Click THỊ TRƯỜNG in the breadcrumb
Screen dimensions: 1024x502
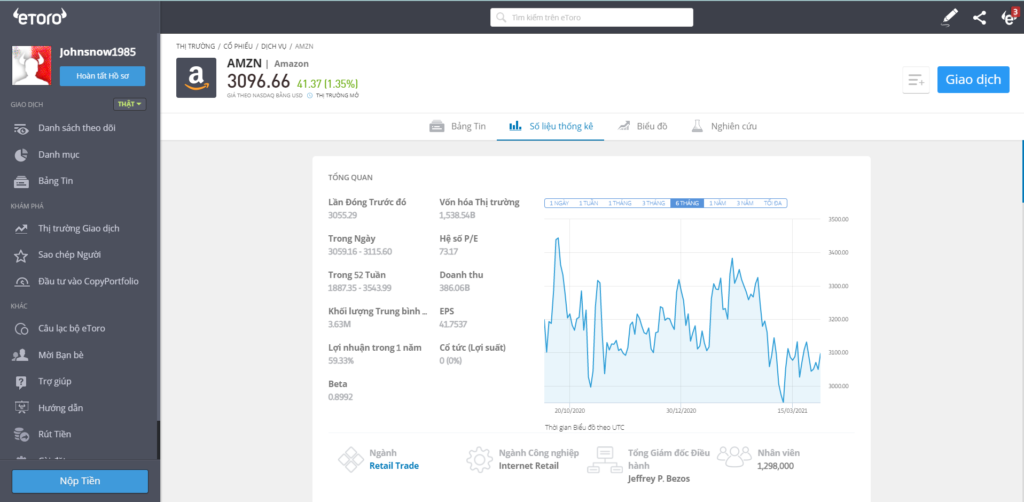pos(195,47)
